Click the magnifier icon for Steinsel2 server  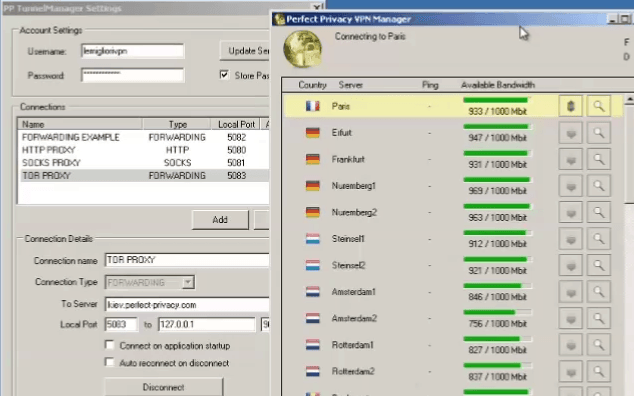coord(599,266)
